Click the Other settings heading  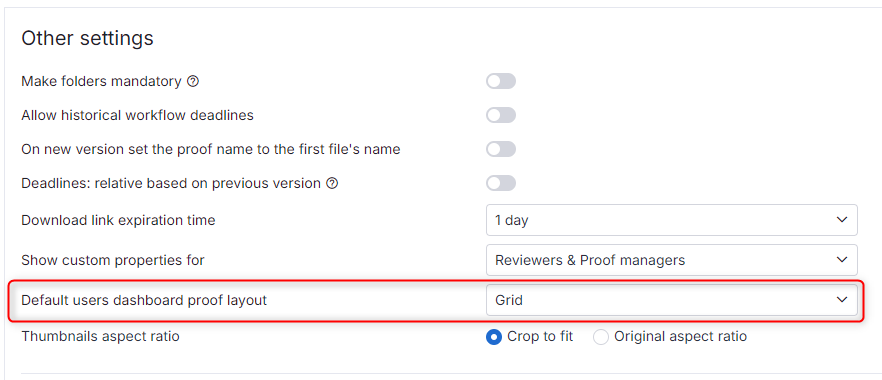point(87,38)
